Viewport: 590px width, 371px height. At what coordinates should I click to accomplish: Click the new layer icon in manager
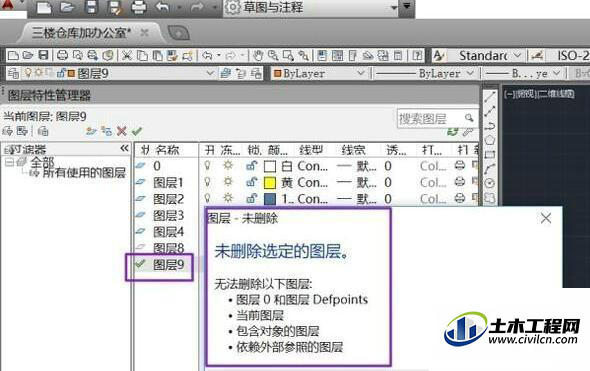[x=91, y=131]
